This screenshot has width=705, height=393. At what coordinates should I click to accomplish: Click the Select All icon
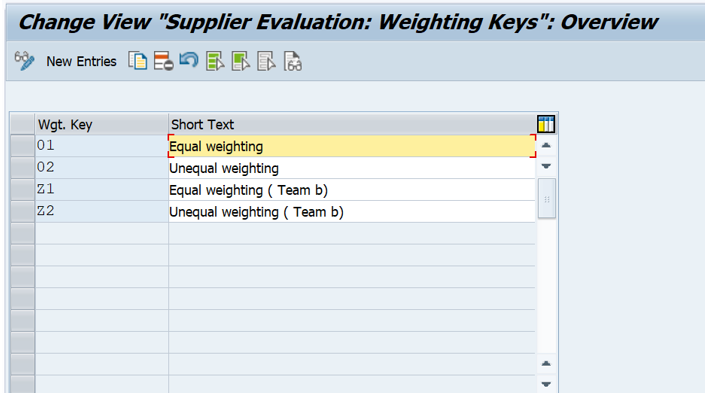click(215, 61)
